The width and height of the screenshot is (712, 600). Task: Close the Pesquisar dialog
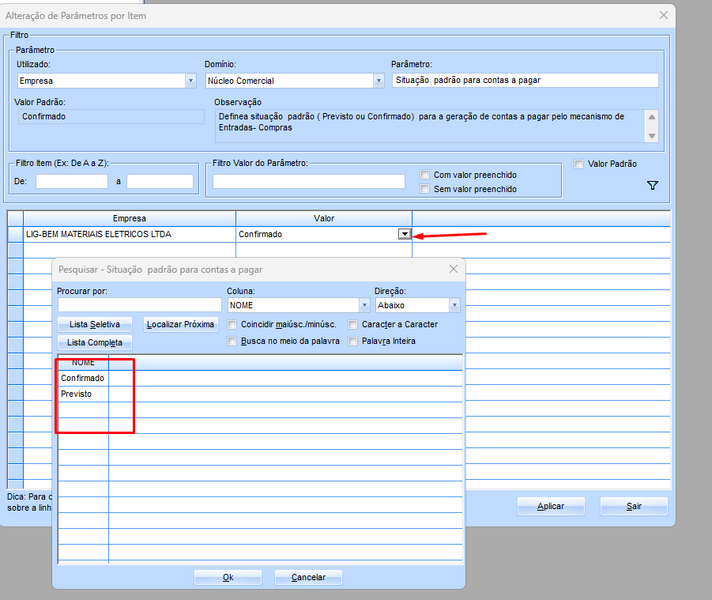pyautogui.click(x=453, y=269)
